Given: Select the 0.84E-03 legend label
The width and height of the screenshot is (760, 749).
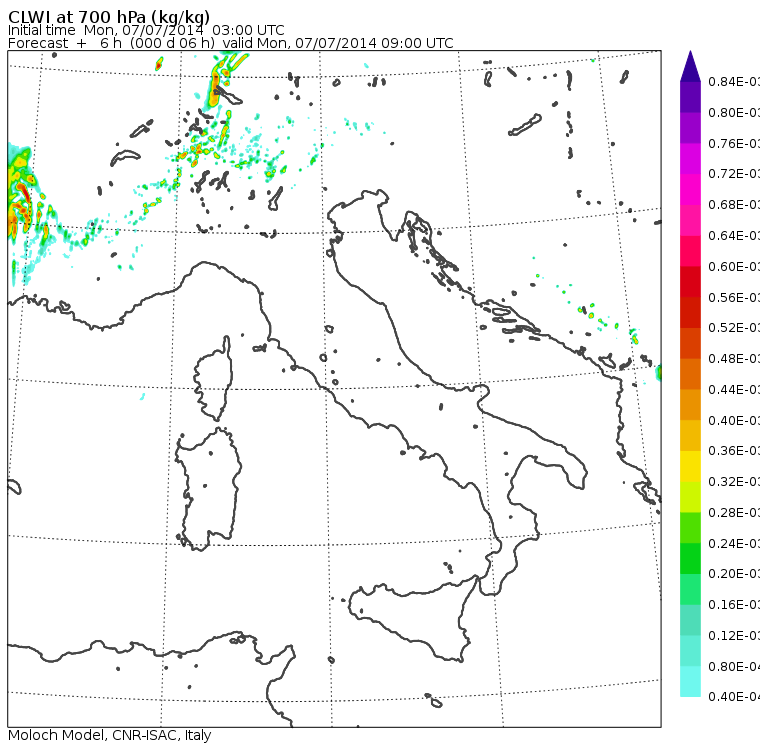Looking at the screenshot, I should 734,81.
